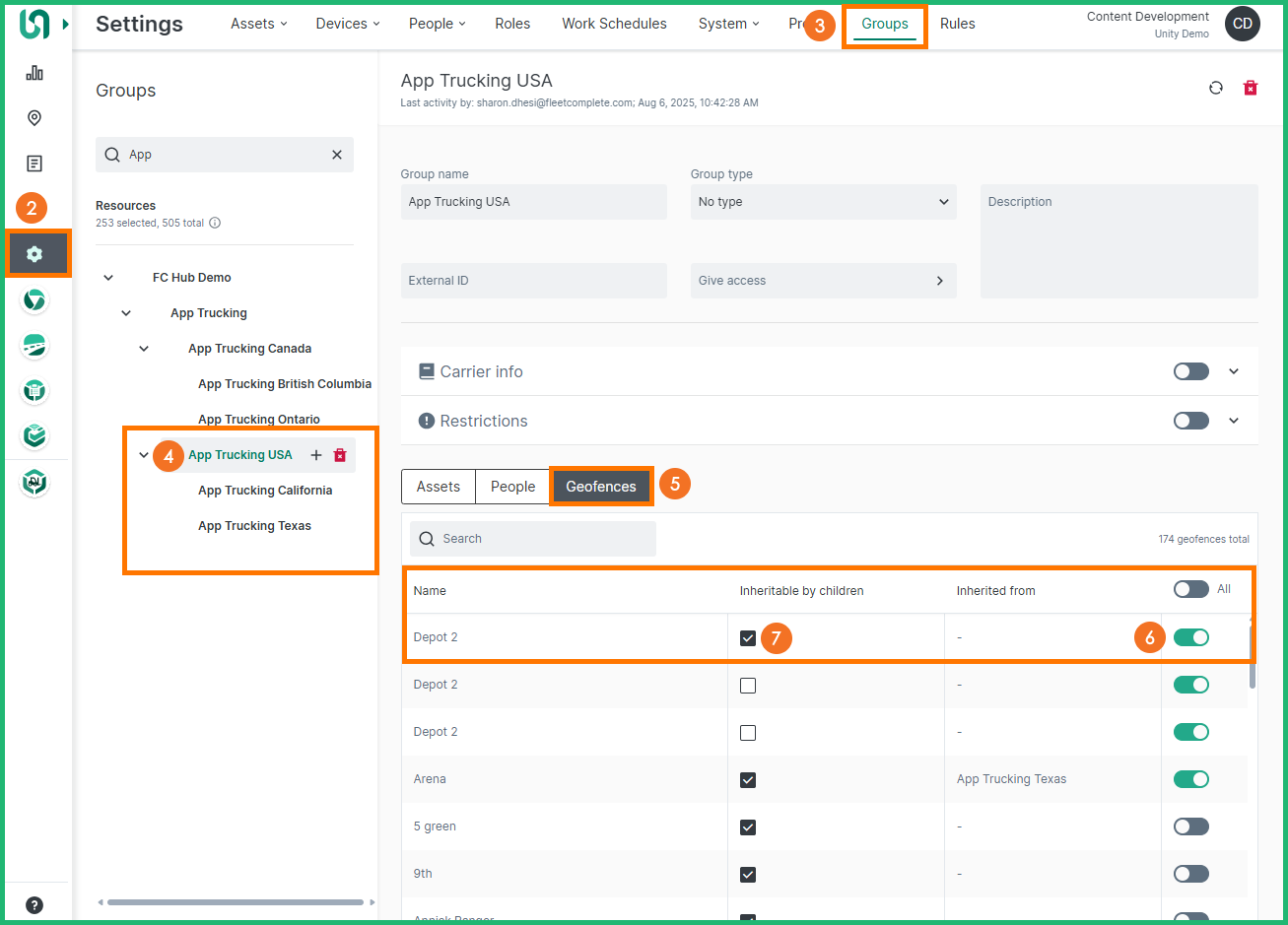Open the Group type dropdown

823,202
